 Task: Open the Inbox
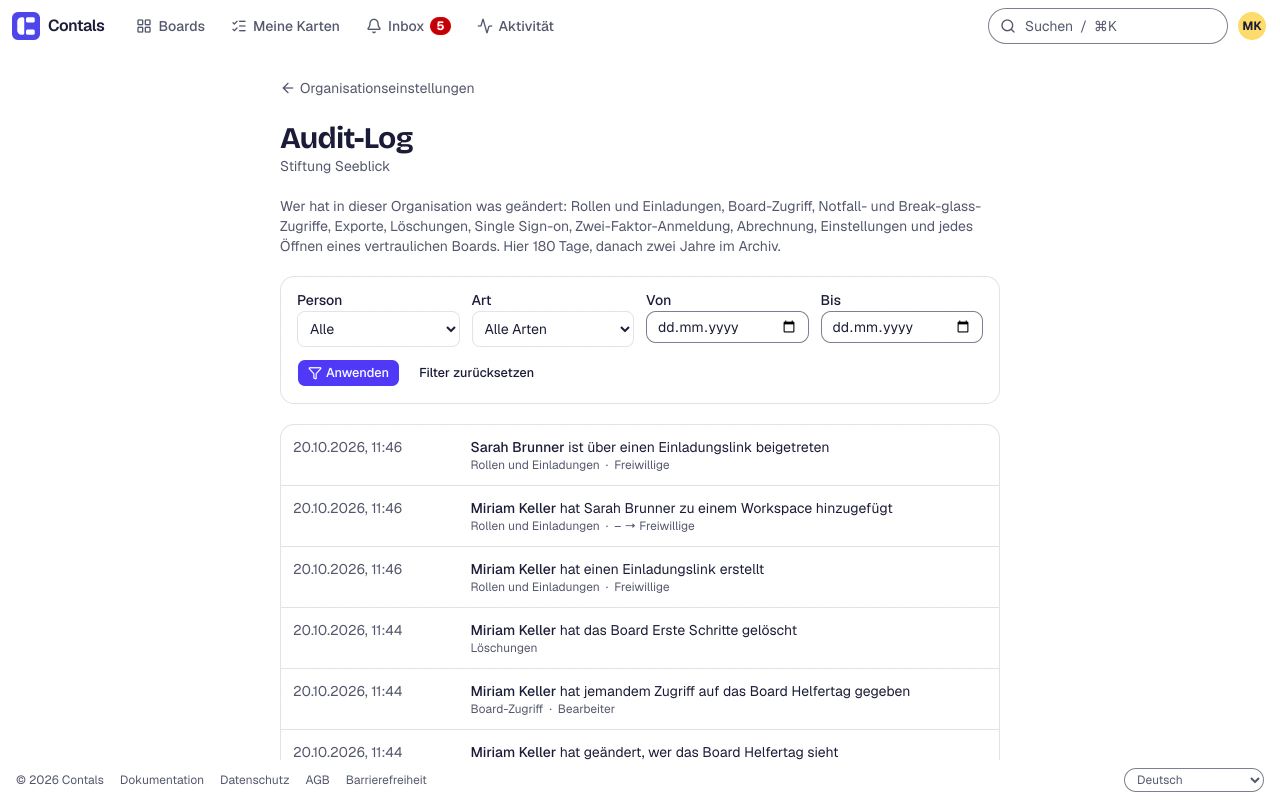[x=408, y=26]
